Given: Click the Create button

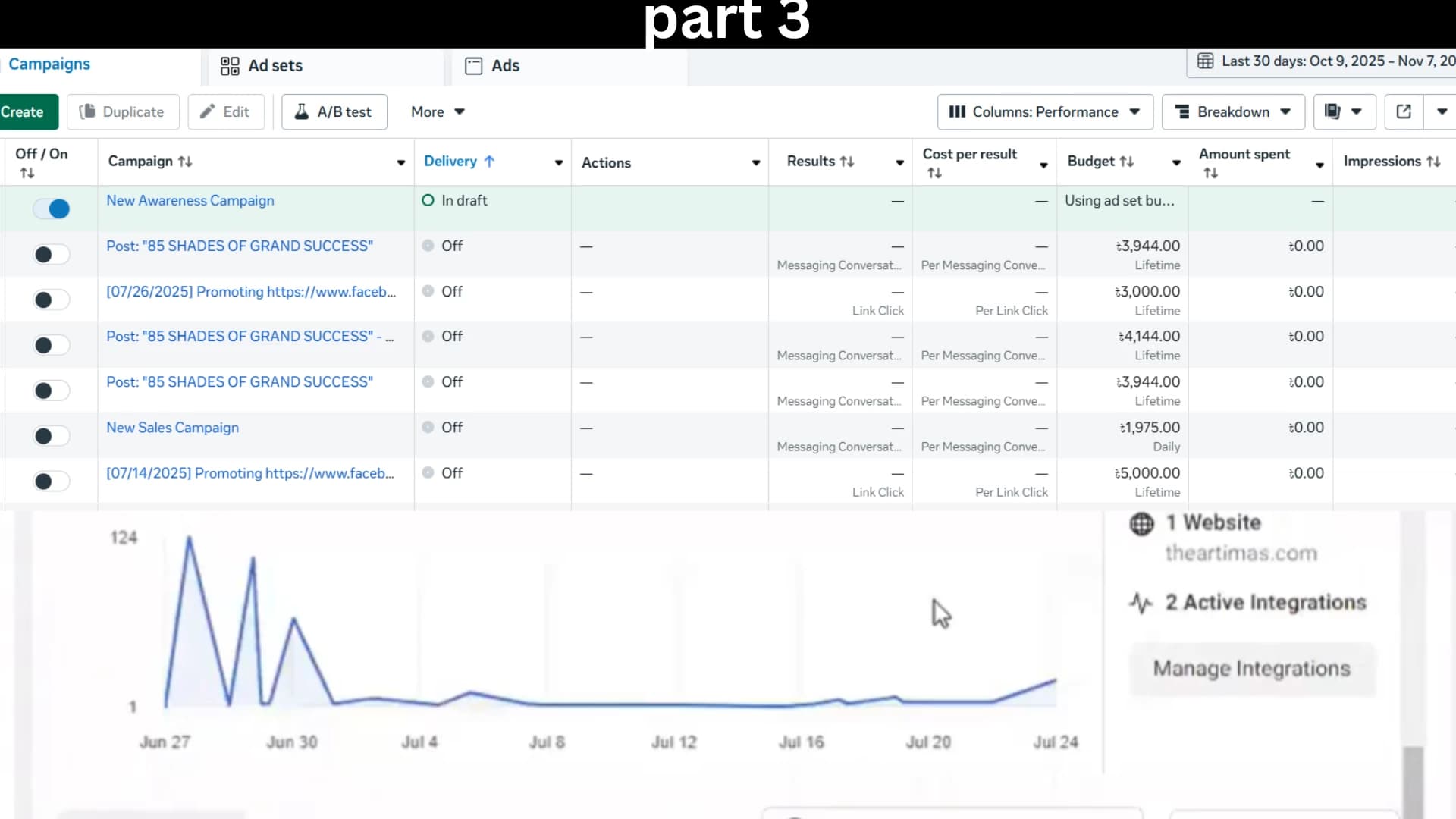Looking at the screenshot, I should point(27,111).
